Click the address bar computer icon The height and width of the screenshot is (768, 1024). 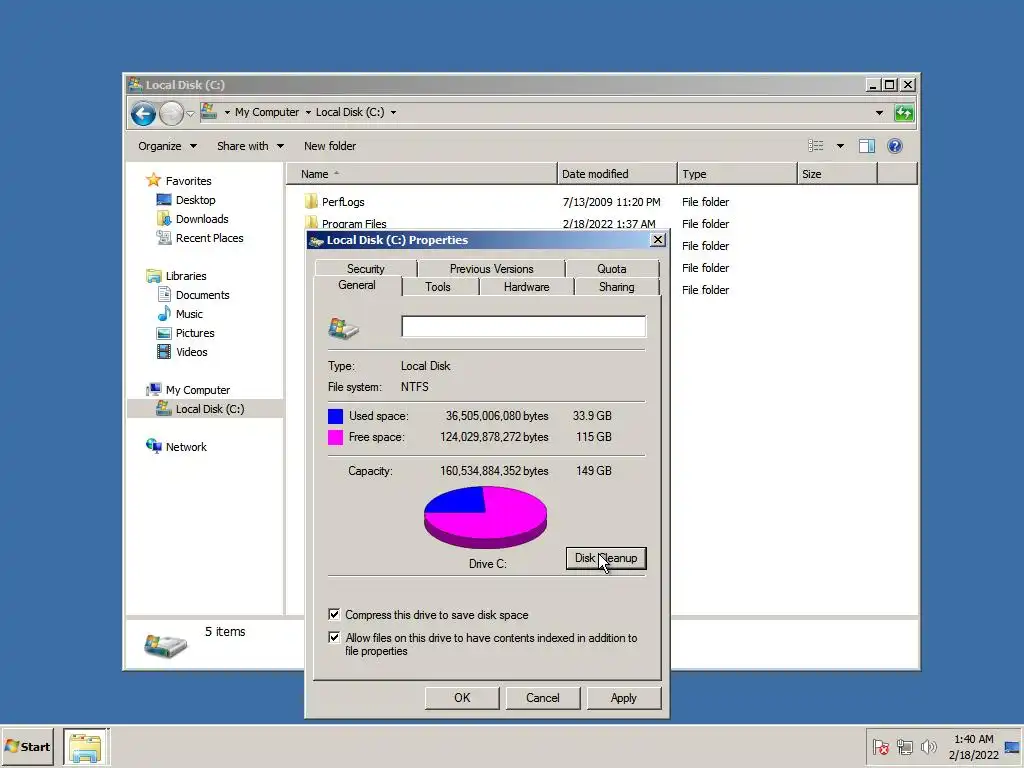[x=209, y=112]
